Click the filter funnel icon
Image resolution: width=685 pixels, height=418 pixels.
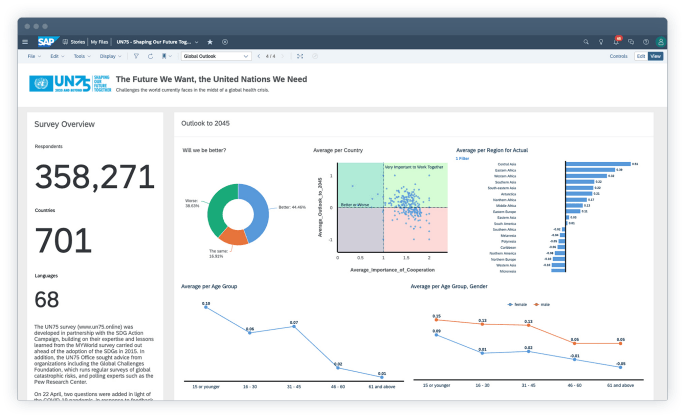(x=136, y=56)
